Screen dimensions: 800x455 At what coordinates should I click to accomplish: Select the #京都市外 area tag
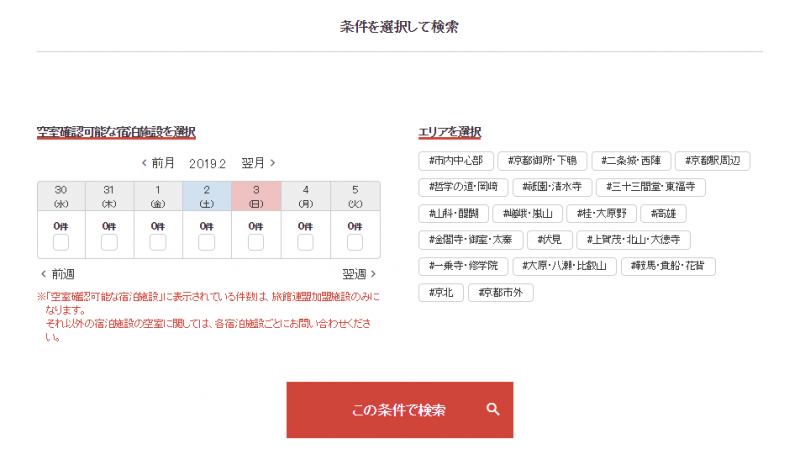point(501,292)
